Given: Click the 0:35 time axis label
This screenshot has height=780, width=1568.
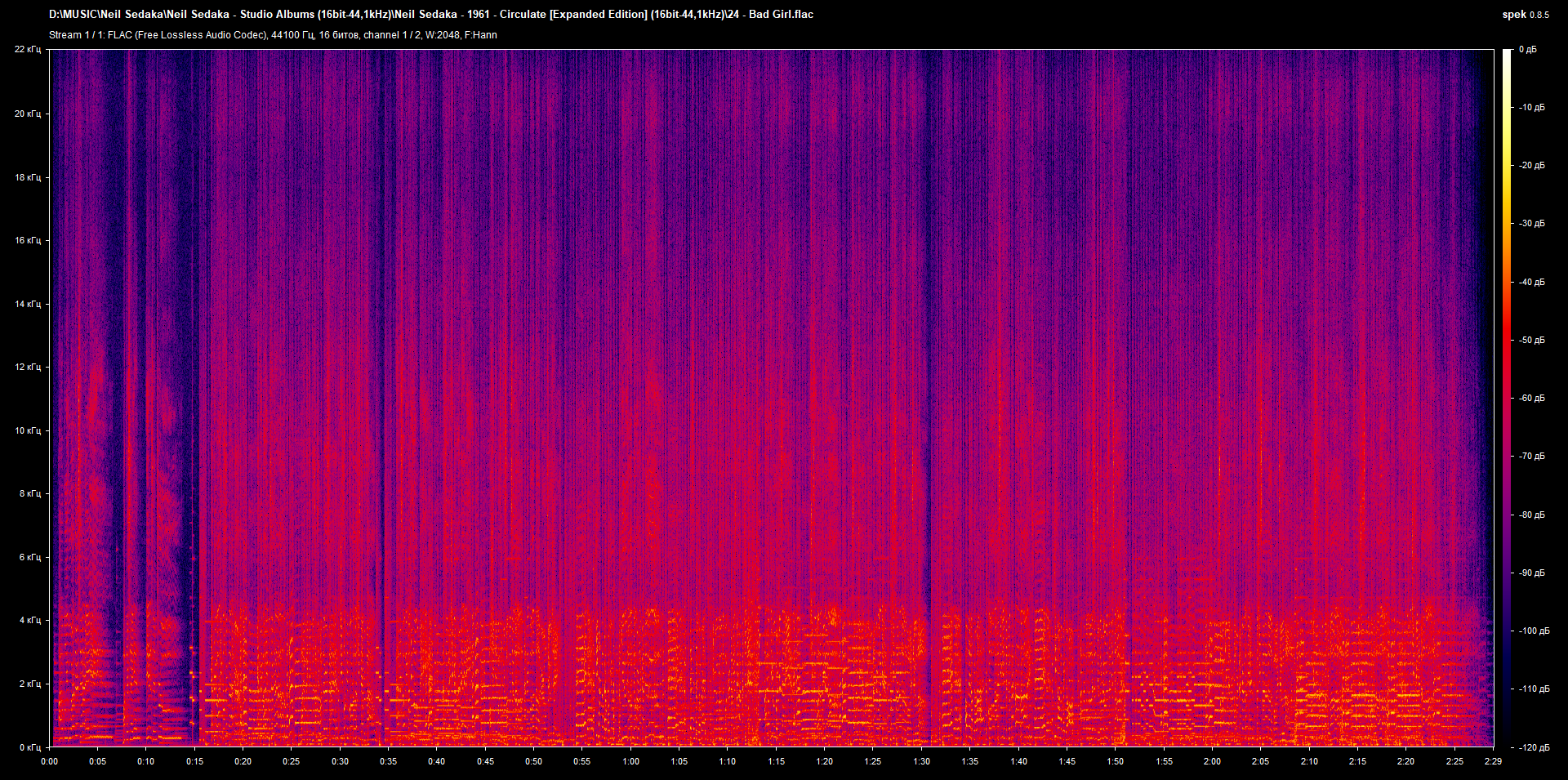Looking at the screenshot, I should pyautogui.click(x=388, y=761).
